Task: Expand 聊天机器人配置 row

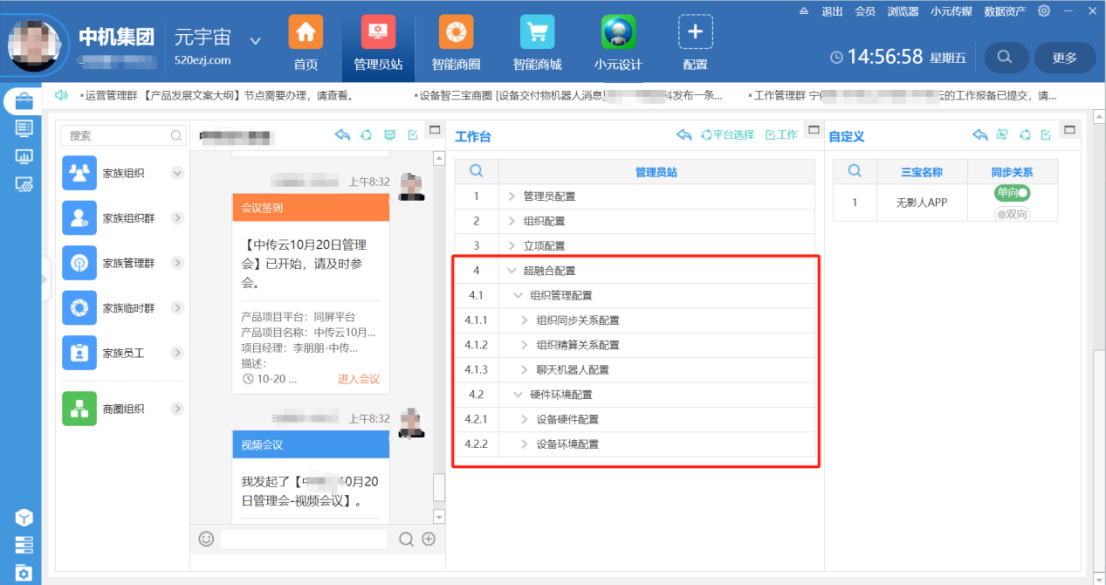Action: pos(524,370)
